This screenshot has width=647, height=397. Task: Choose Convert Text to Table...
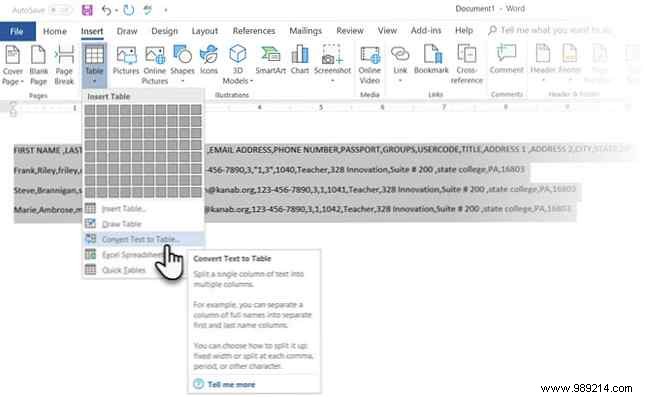143,239
